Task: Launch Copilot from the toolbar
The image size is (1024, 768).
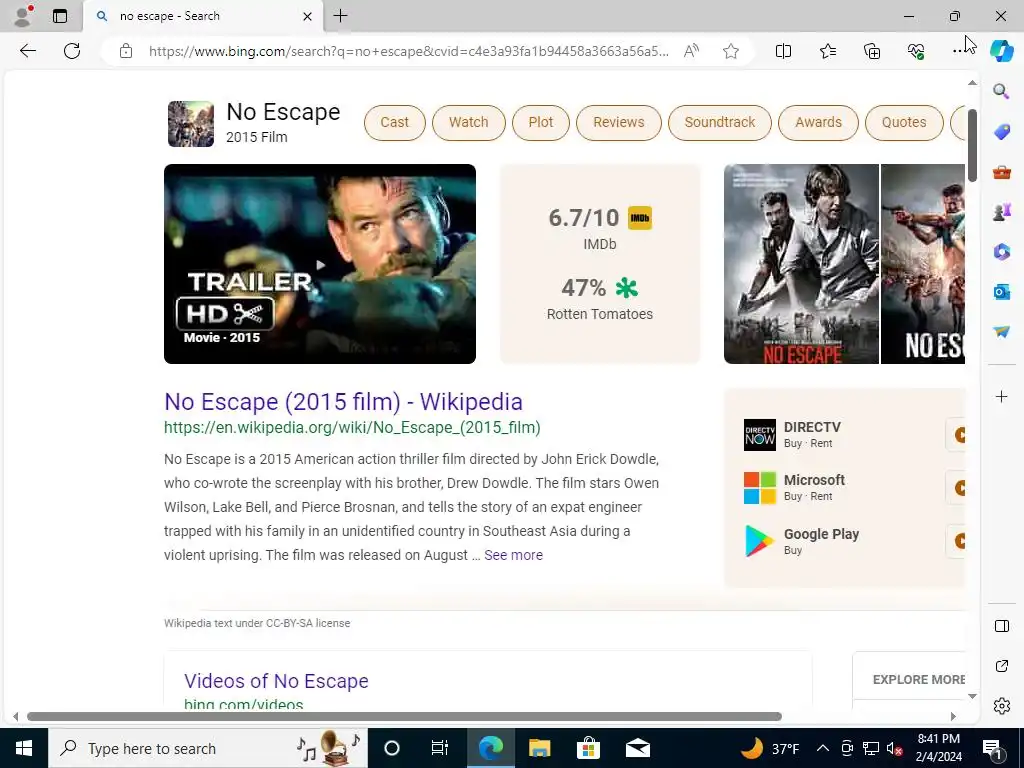Action: click(1001, 51)
